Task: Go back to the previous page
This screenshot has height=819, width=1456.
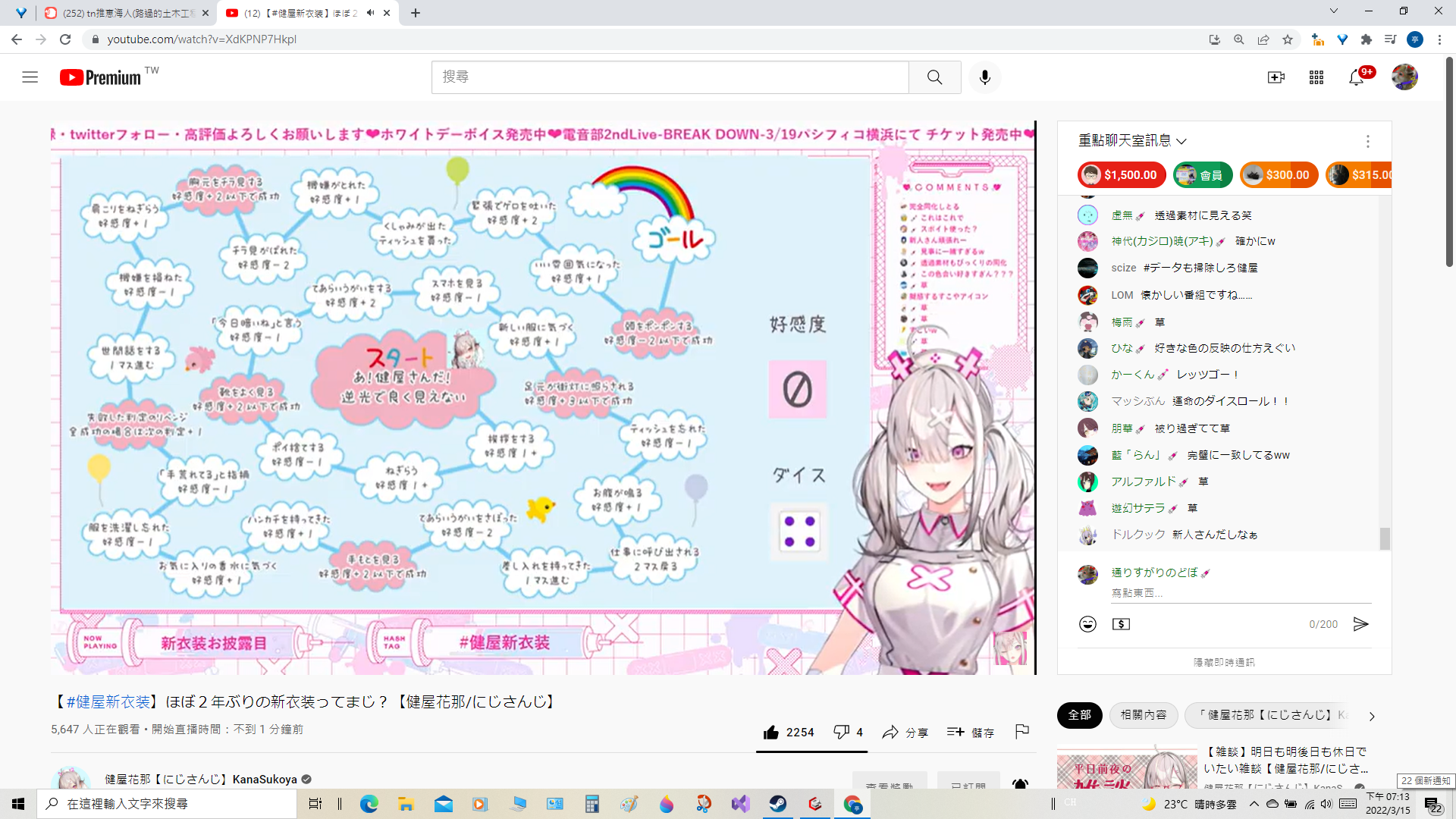Action: click(x=17, y=39)
